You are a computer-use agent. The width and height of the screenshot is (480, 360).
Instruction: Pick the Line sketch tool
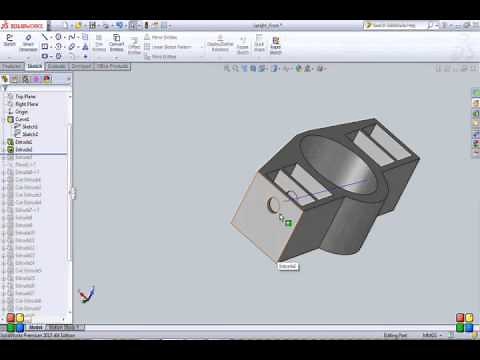coord(44,37)
